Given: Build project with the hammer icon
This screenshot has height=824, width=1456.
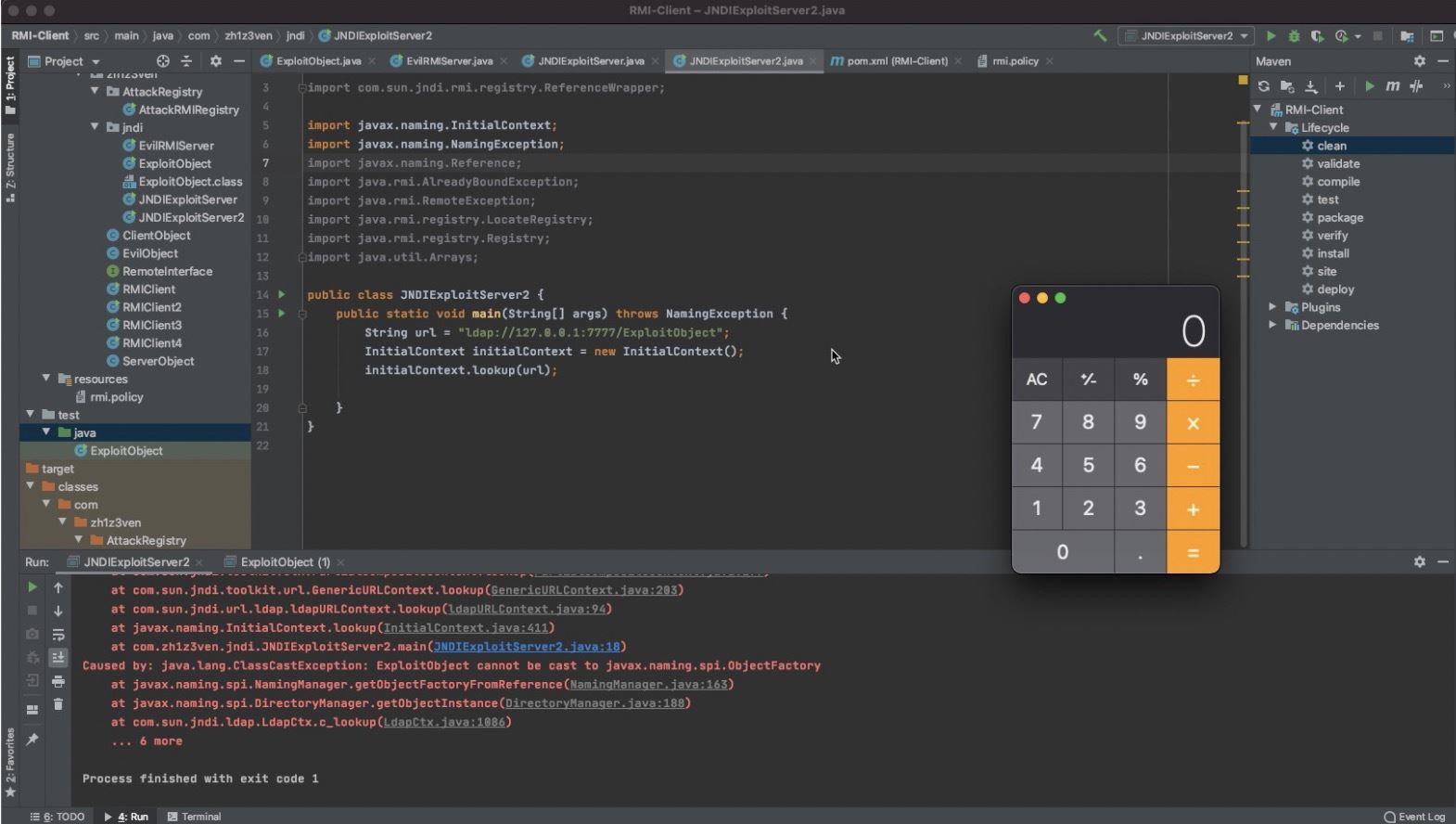Looking at the screenshot, I should 1100,36.
